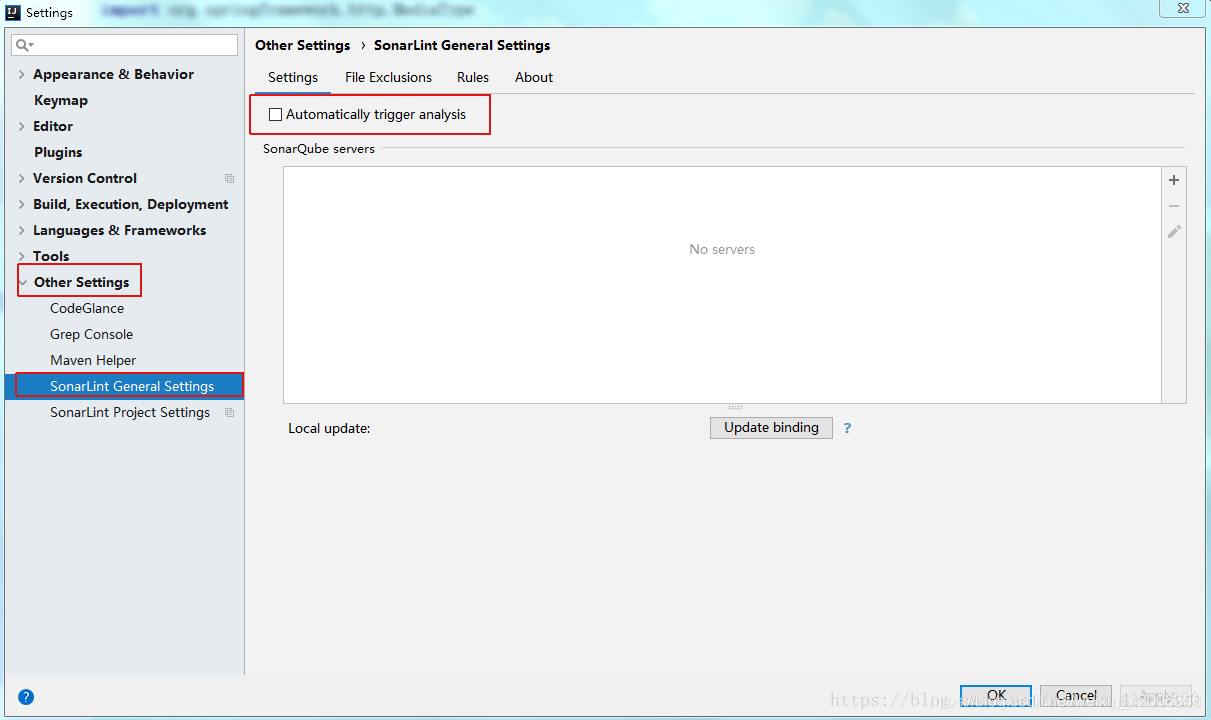1211x720 pixels.
Task: Click the "No servers" placeholder text
Action: 722,250
